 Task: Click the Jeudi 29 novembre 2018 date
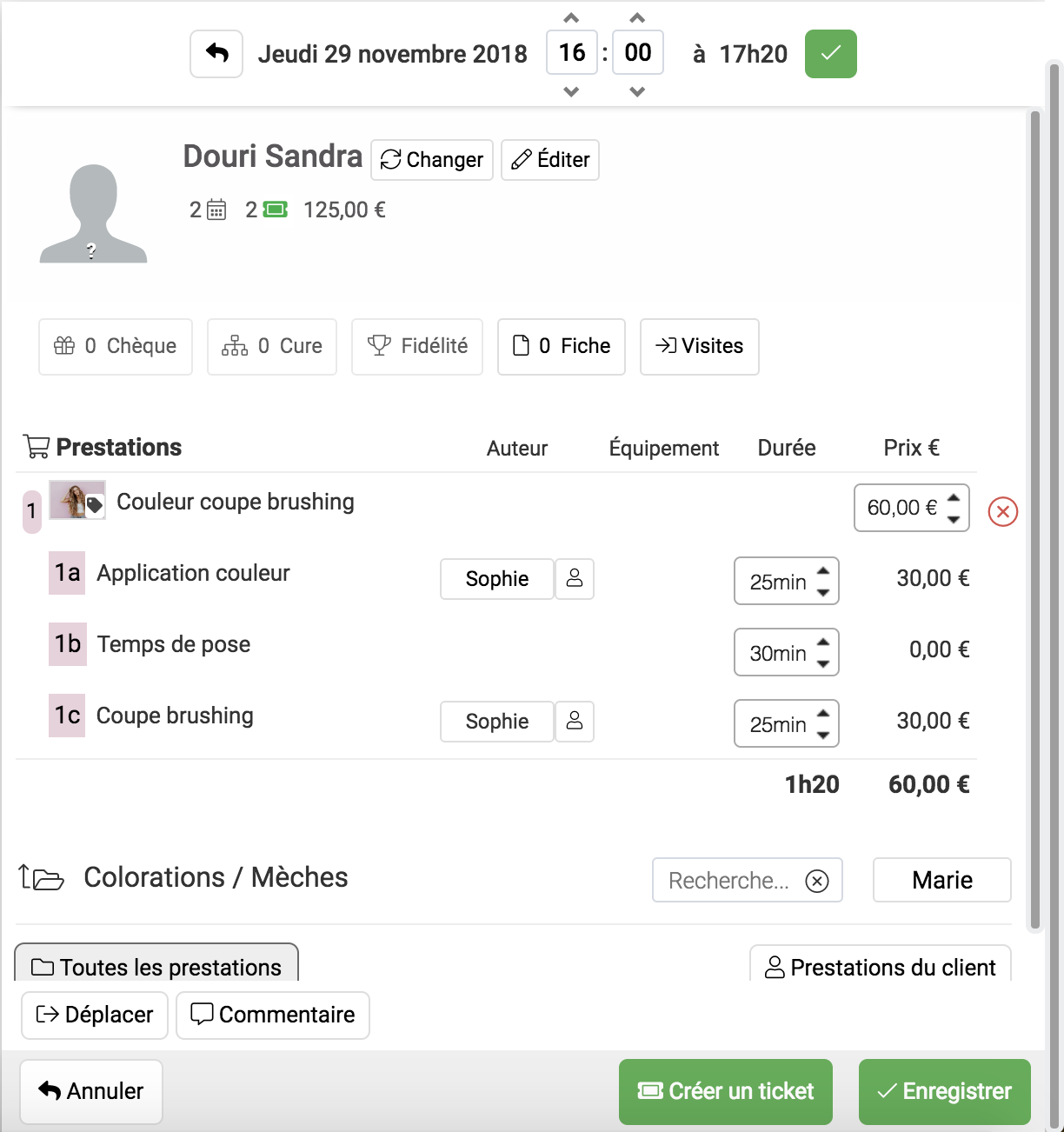pyautogui.click(x=393, y=54)
